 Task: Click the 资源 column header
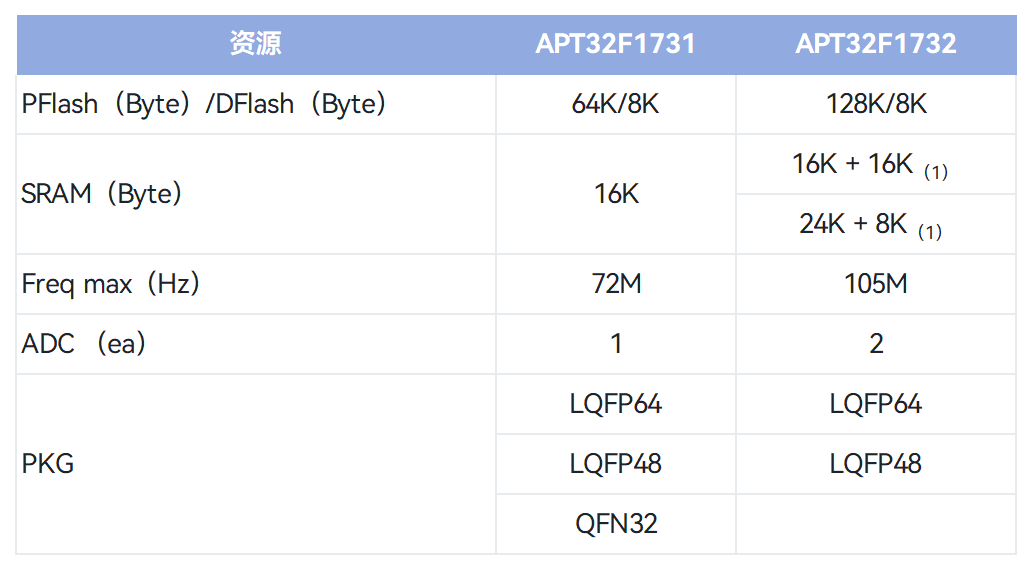[x=256, y=44]
